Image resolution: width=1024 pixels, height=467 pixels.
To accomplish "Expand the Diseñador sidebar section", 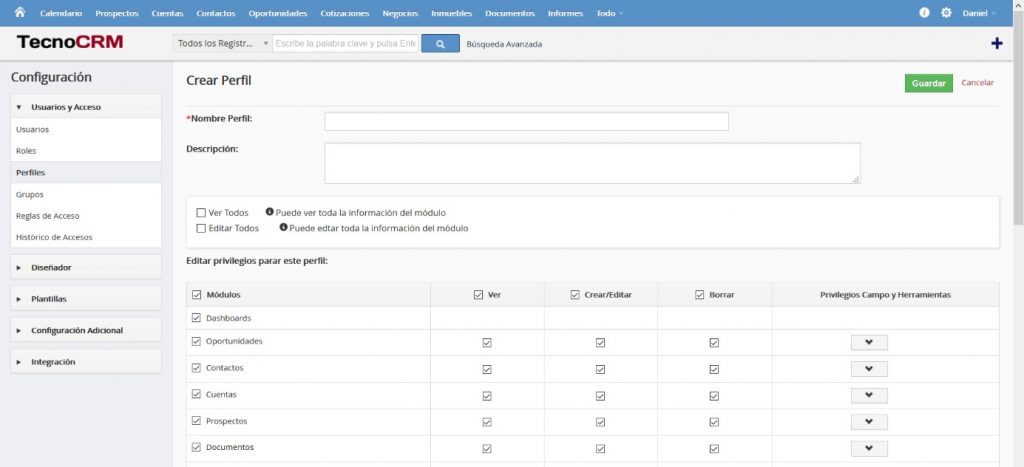I will point(85,267).
